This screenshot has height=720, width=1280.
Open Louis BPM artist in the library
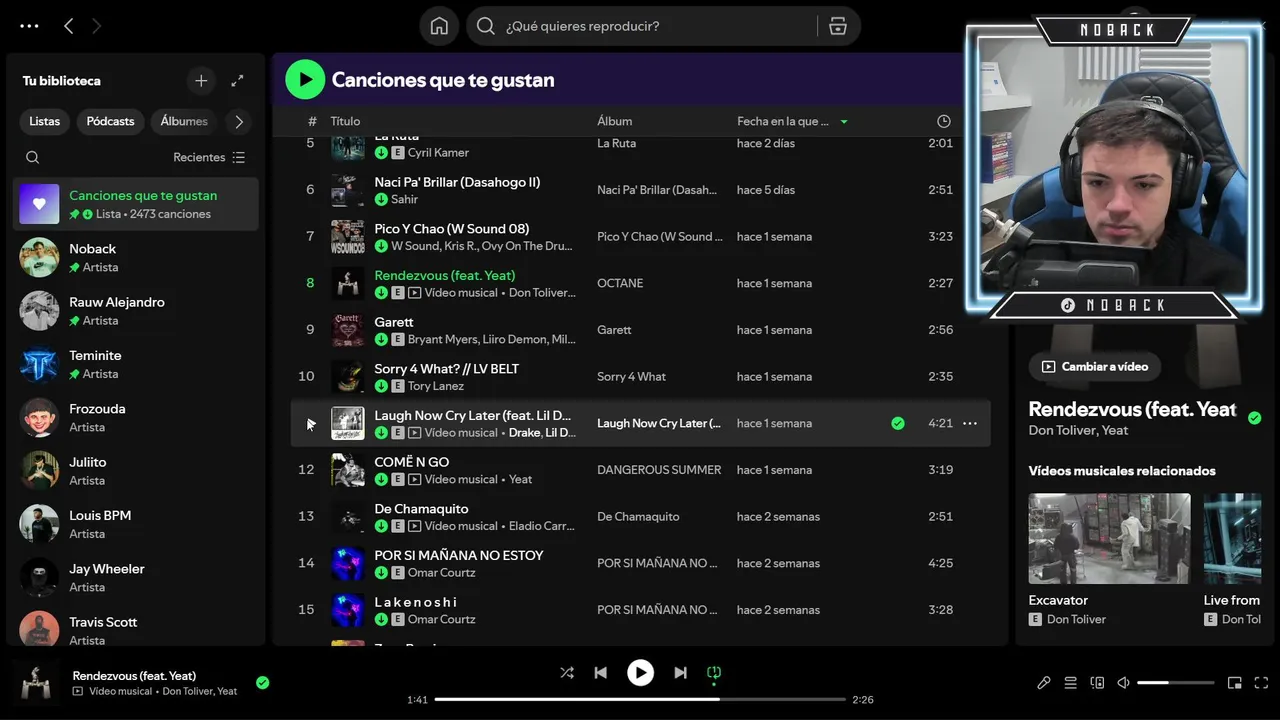tap(136, 524)
